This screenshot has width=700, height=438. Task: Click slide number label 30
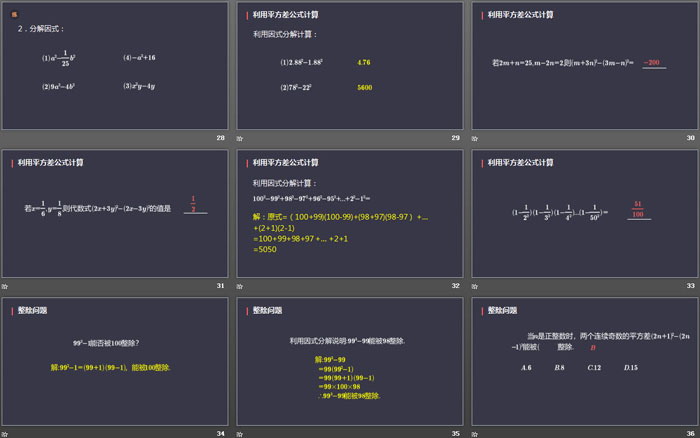[690, 138]
